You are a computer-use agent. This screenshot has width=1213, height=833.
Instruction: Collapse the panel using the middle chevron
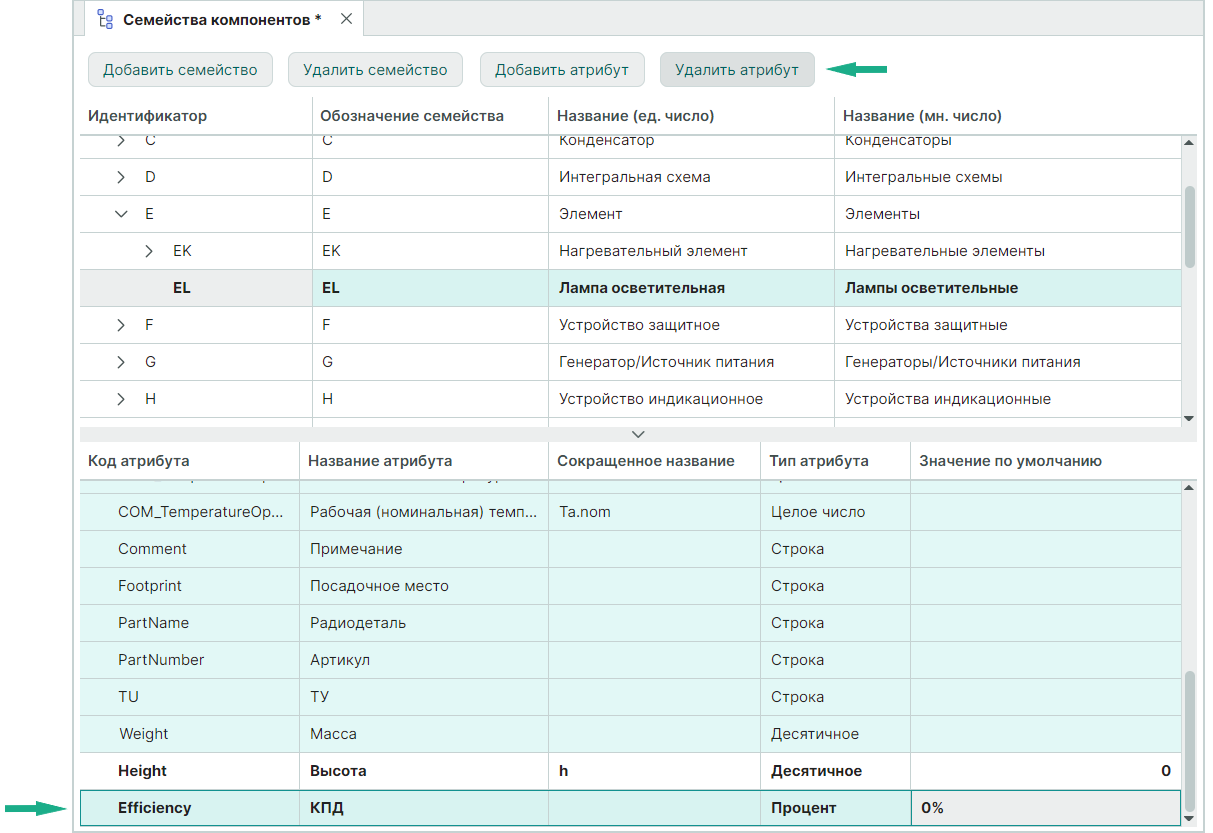(x=639, y=434)
